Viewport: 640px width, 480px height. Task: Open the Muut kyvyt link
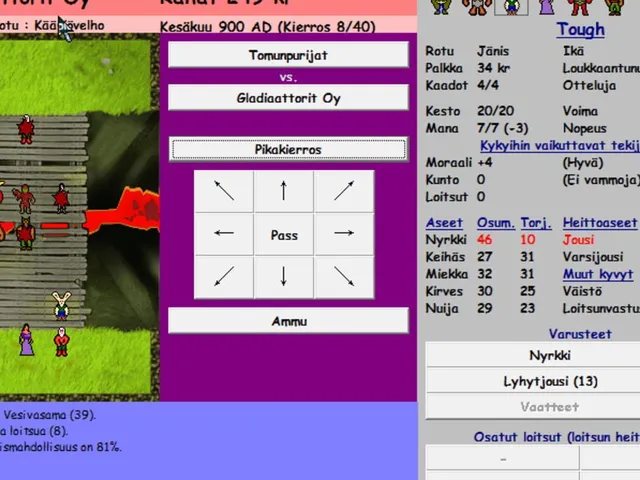tap(598, 274)
